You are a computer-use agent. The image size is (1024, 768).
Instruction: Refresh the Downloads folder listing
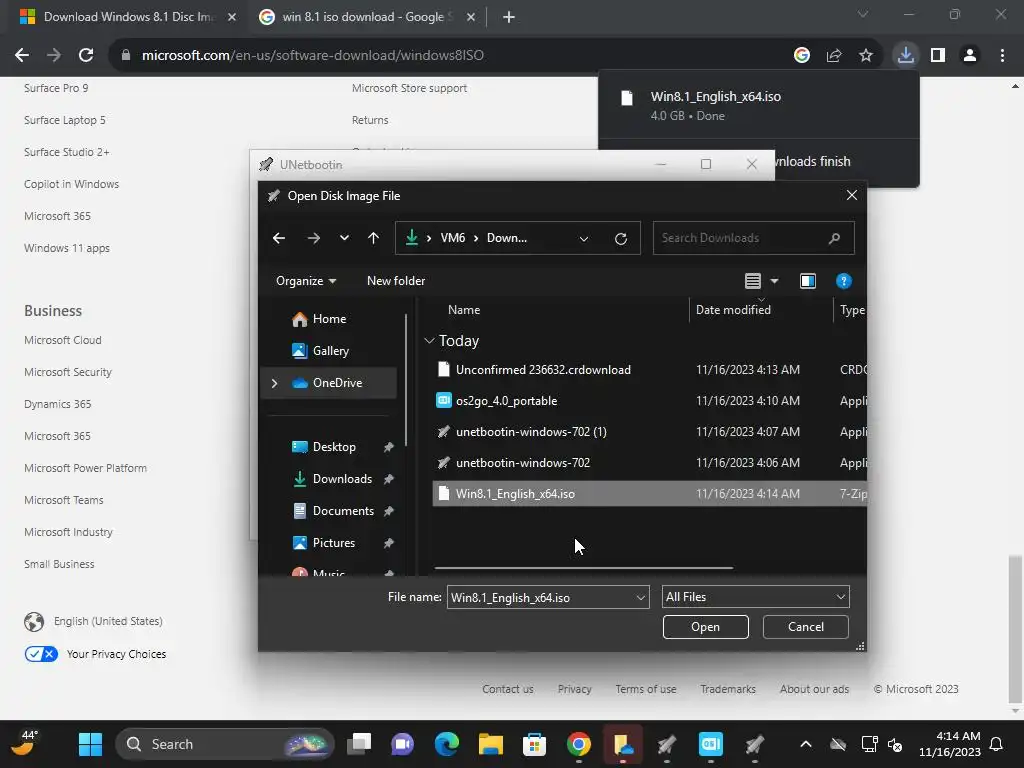[621, 238]
